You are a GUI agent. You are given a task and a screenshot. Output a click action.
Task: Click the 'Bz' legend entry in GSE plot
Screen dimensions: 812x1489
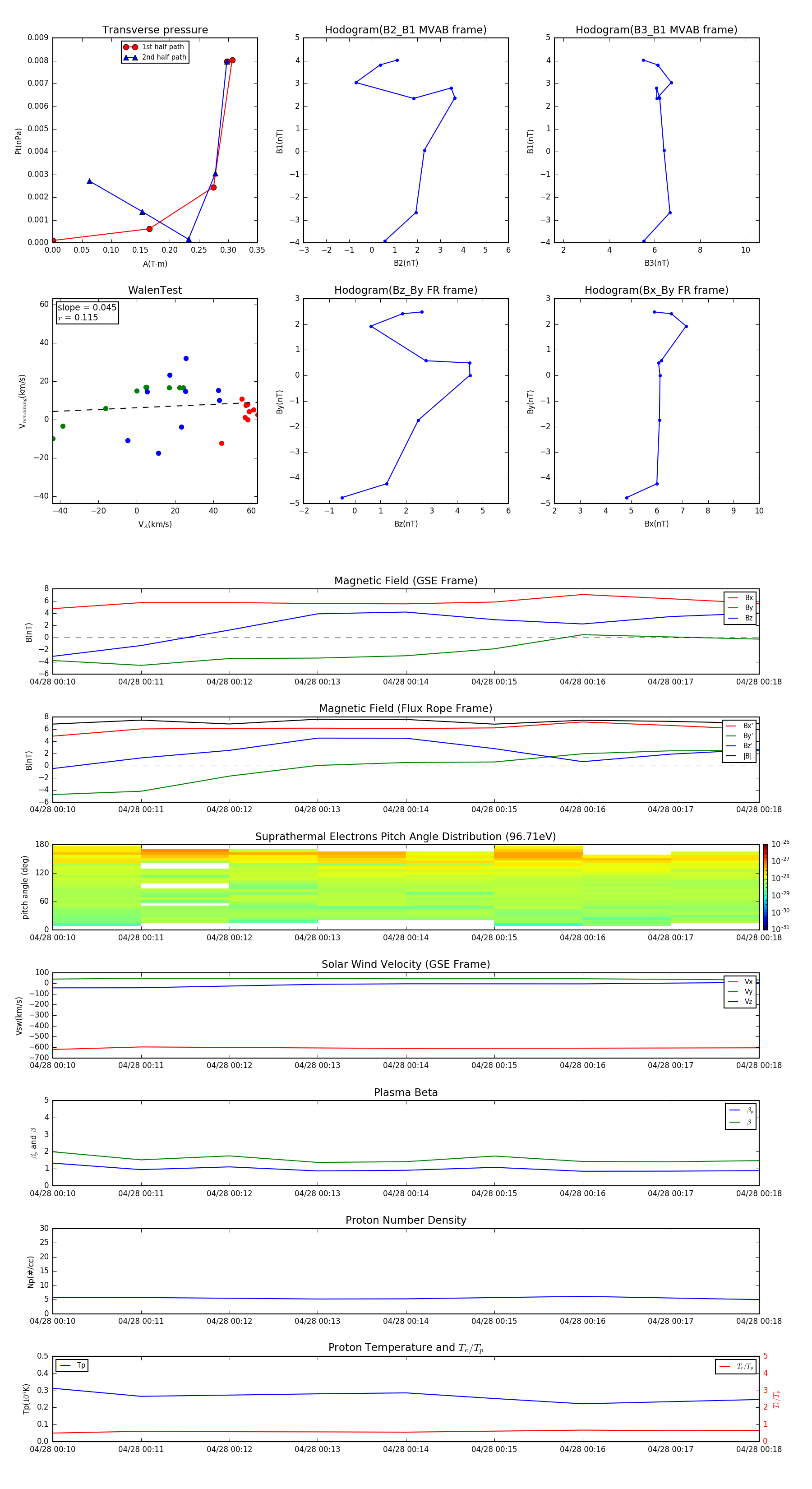741,619
